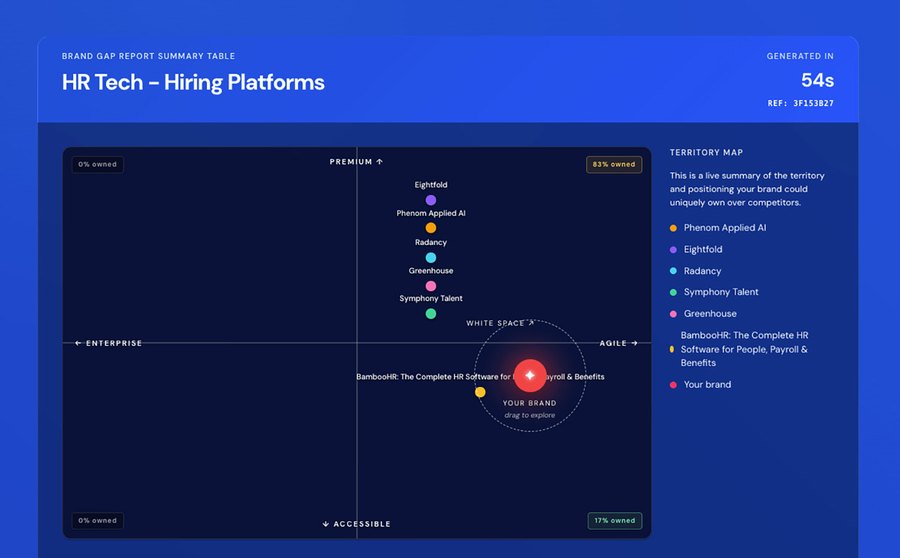Click the red Your Brand marker
Image resolution: width=900 pixels, height=558 pixels.
point(530,375)
